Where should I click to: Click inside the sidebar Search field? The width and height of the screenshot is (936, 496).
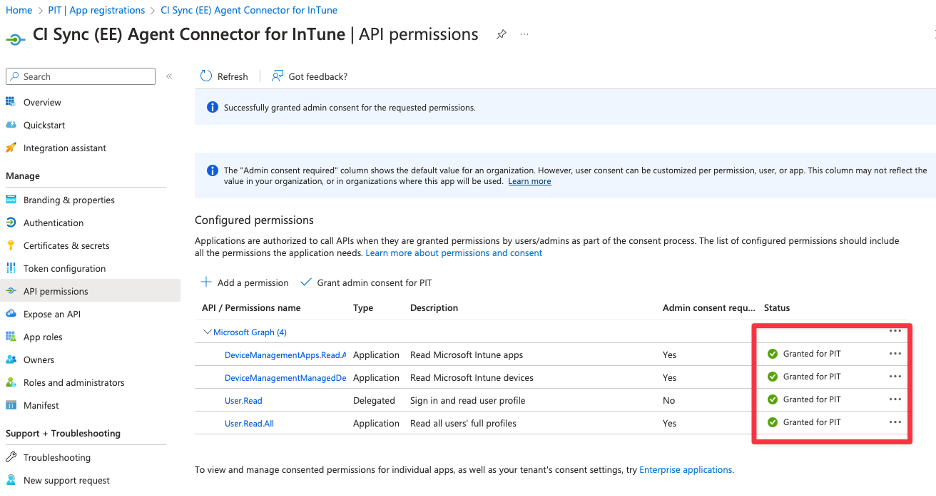(81, 76)
